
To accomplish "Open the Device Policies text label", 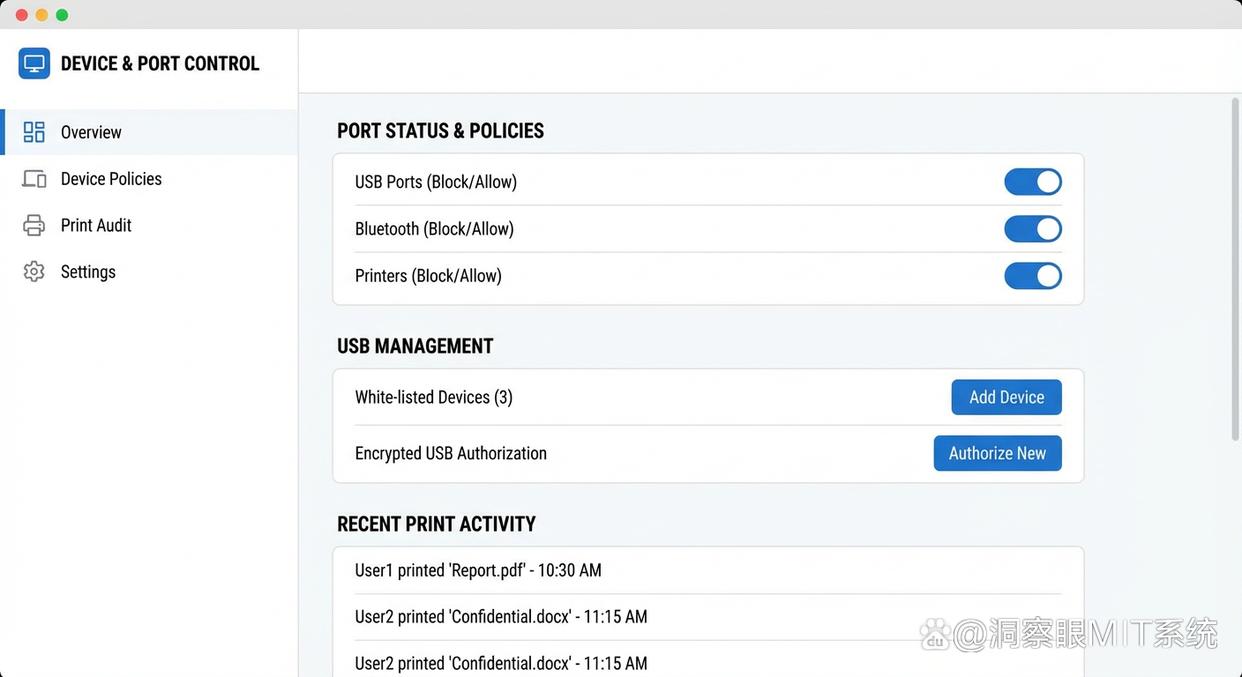I will [x=111, y=179].
